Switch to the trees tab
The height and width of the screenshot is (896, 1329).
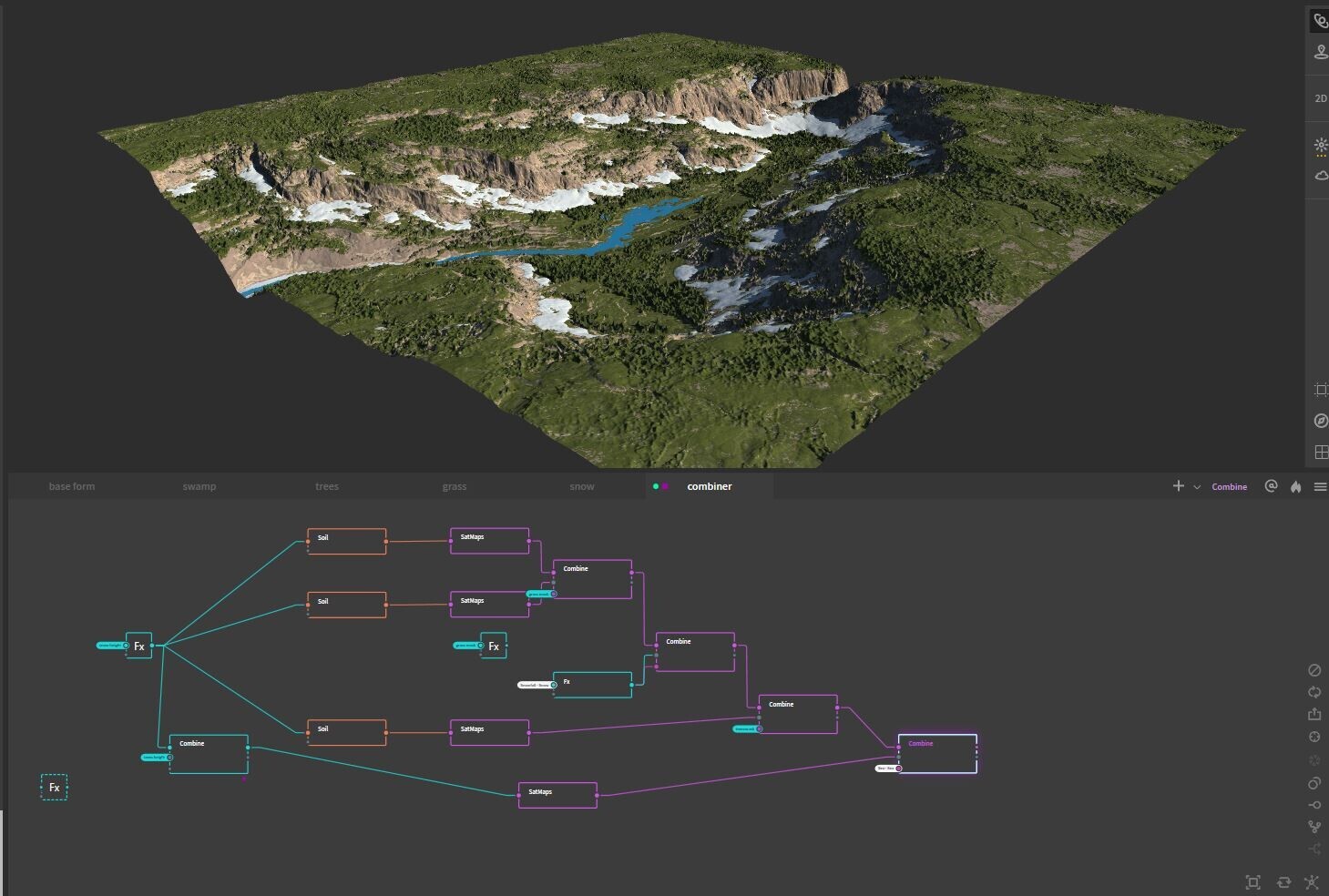coord(326,486)
